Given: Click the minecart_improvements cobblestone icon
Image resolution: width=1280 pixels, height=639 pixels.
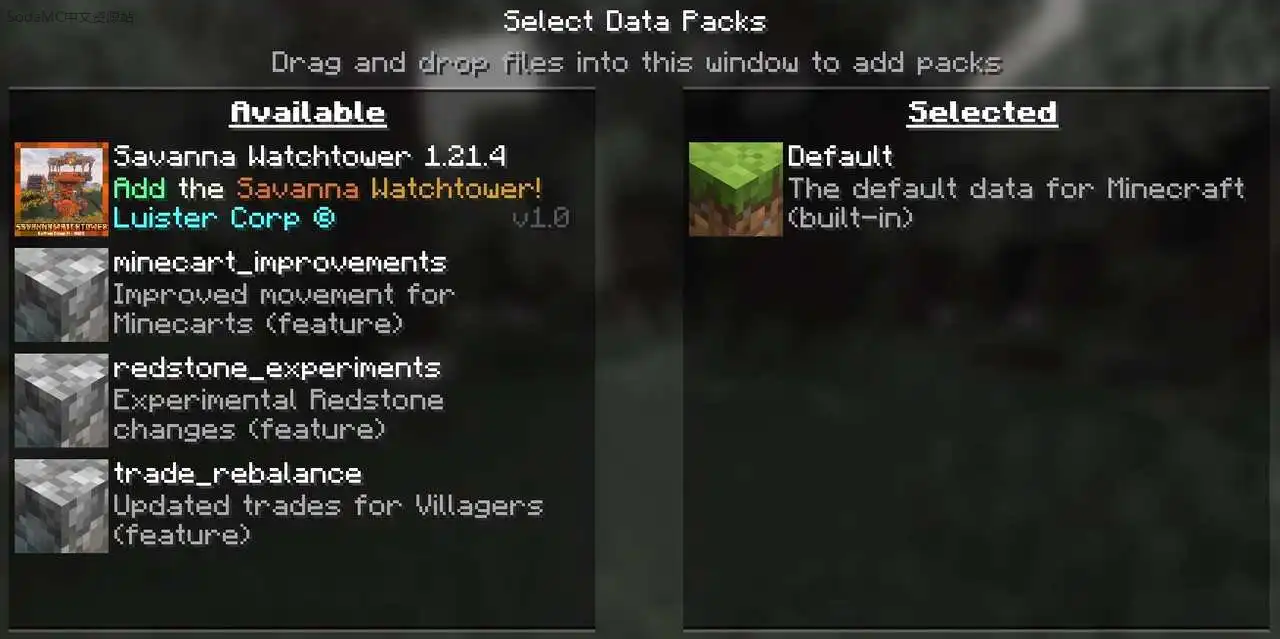Looking at the screenshot, I should [x=61, y=295].
